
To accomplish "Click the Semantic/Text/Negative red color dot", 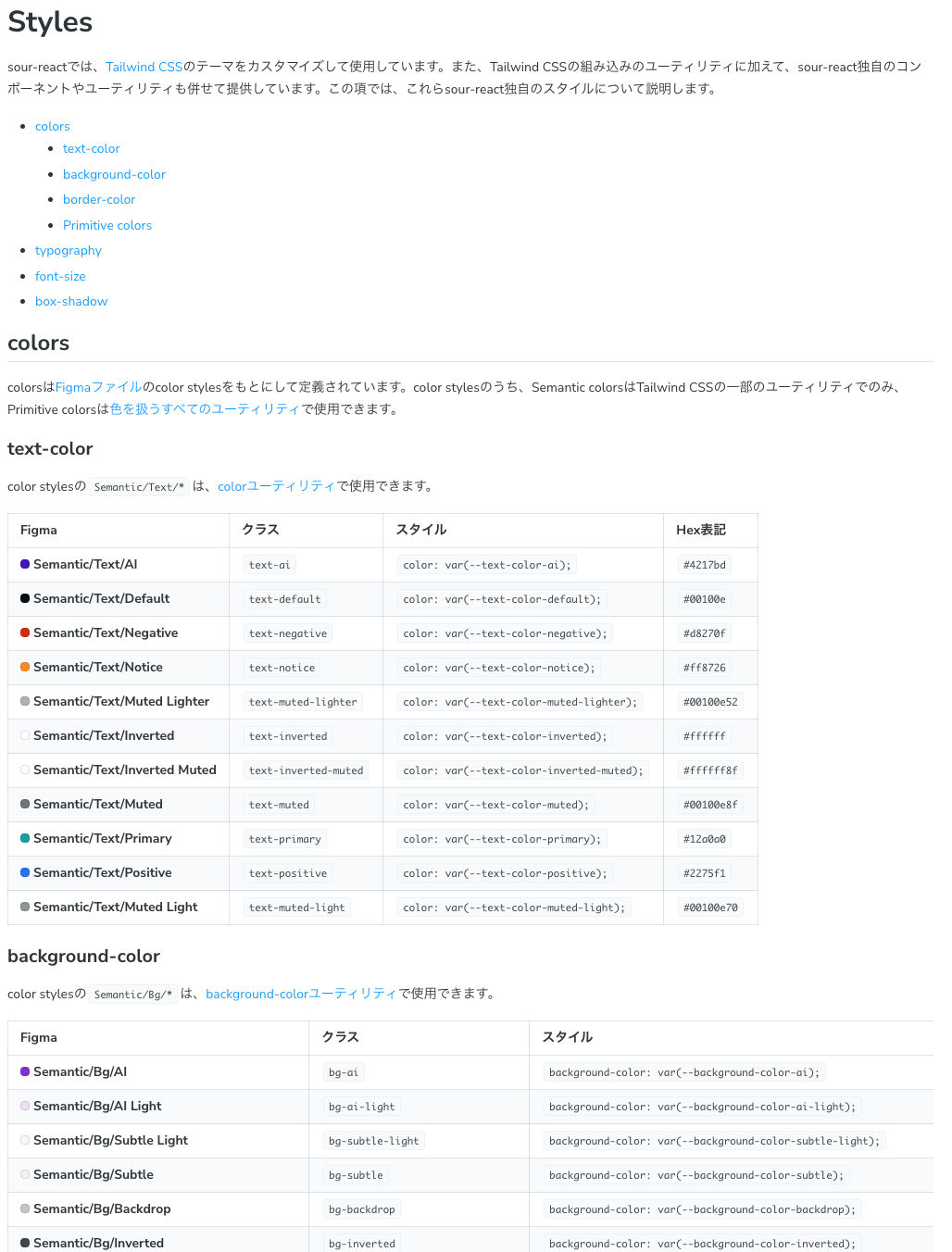I will 25,632.
